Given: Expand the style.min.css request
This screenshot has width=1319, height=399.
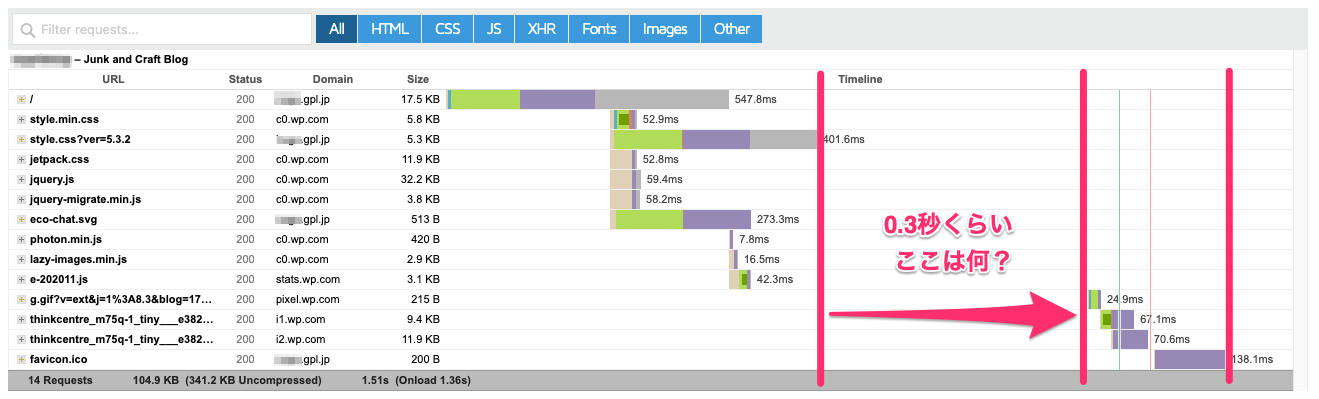Looking at the screenshot, I should pyautogui.click(x=21, y=119).
